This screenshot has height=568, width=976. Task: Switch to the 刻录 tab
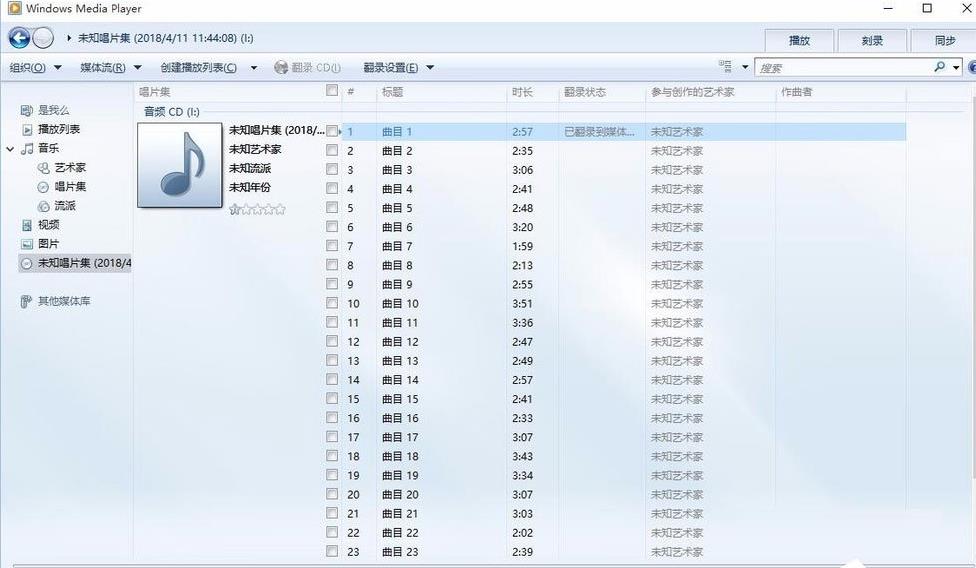872,40
